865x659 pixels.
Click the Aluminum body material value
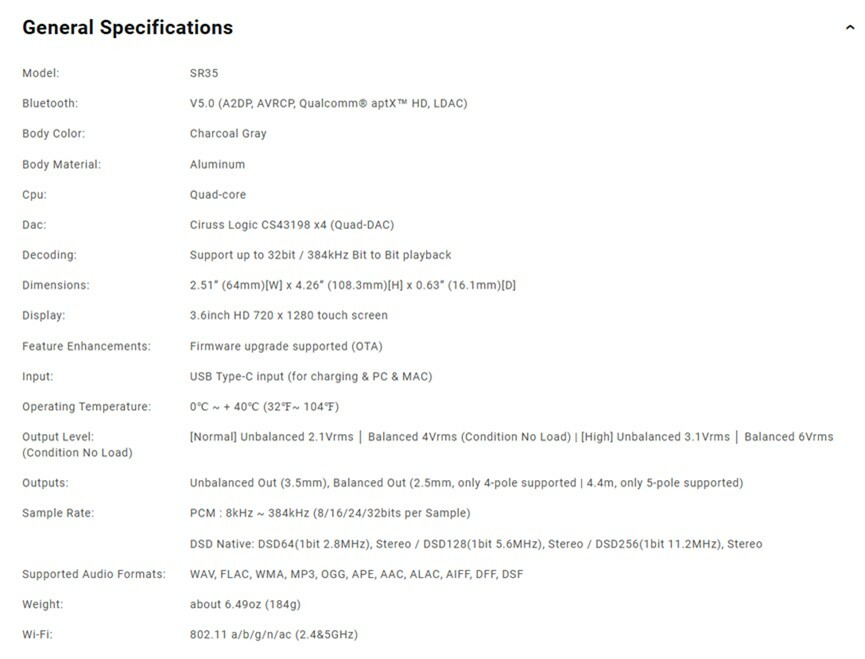coord(217,164)
